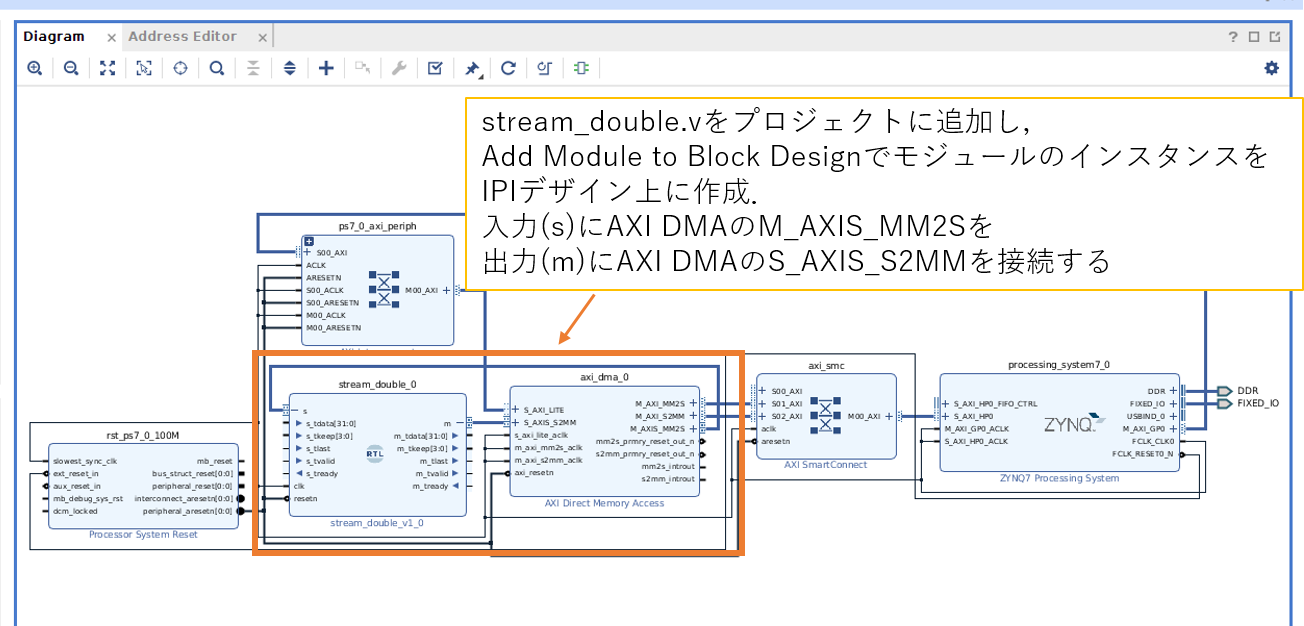Click the Search magnifier icon in toolbar
The image size is (1304, 626).
(x=217, y=68)
